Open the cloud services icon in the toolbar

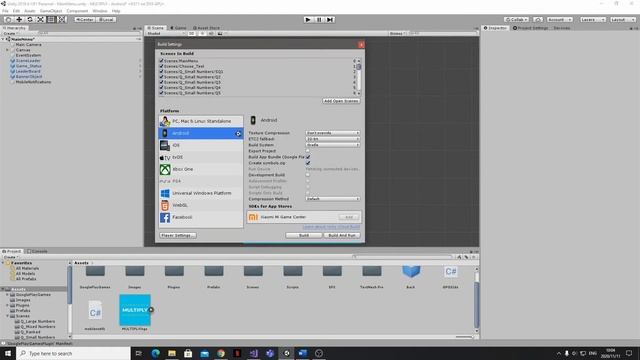click(538, 20)
